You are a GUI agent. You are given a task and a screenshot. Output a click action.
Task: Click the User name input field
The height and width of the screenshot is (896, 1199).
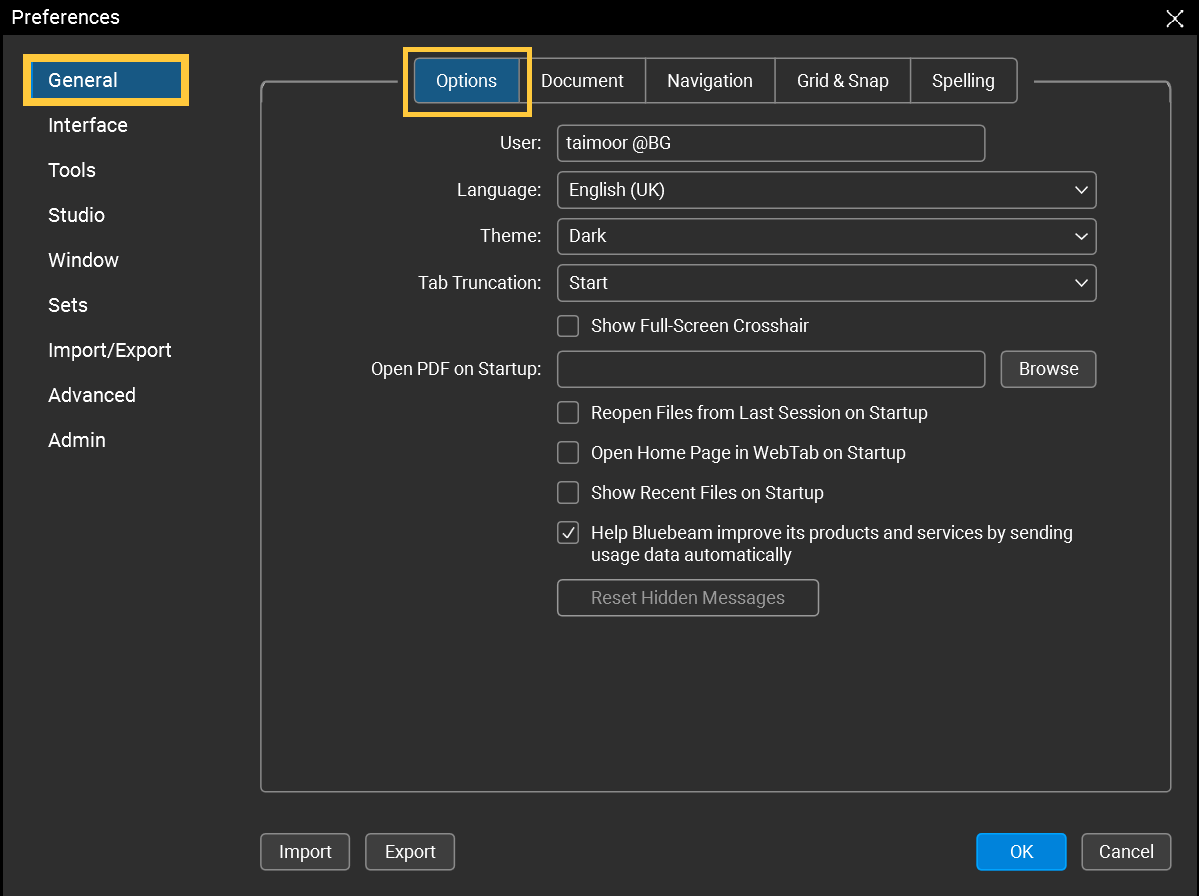[x=770, y=143]
